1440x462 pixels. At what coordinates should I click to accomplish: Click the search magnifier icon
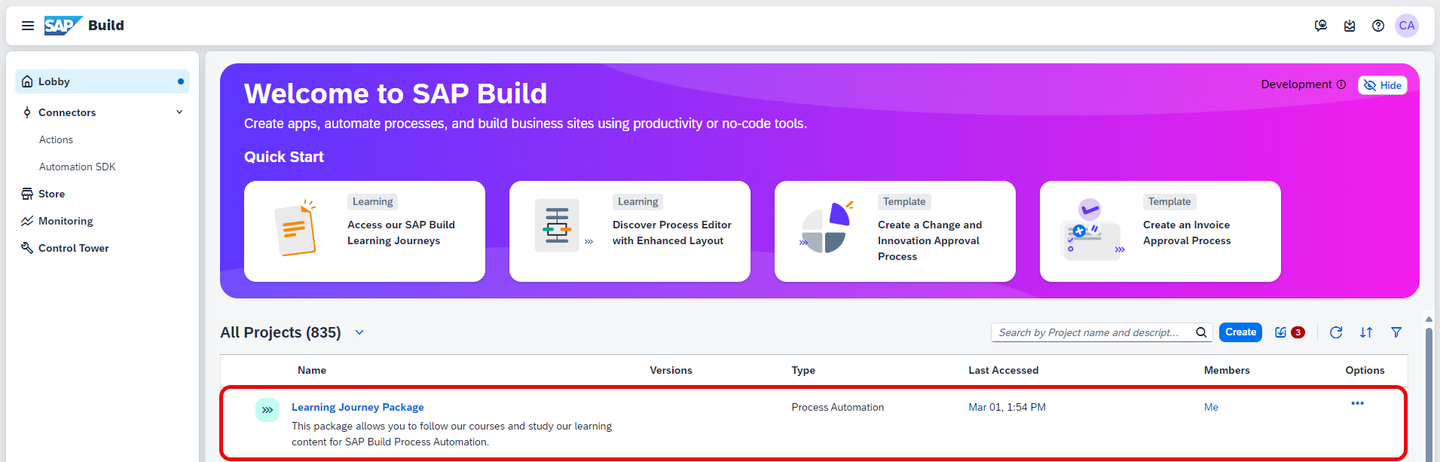(x=1203, y=332)
